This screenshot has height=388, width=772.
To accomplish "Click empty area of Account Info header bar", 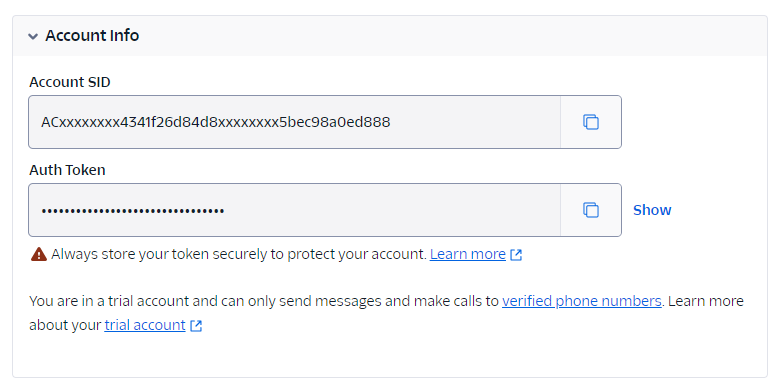I will point(443,35).
